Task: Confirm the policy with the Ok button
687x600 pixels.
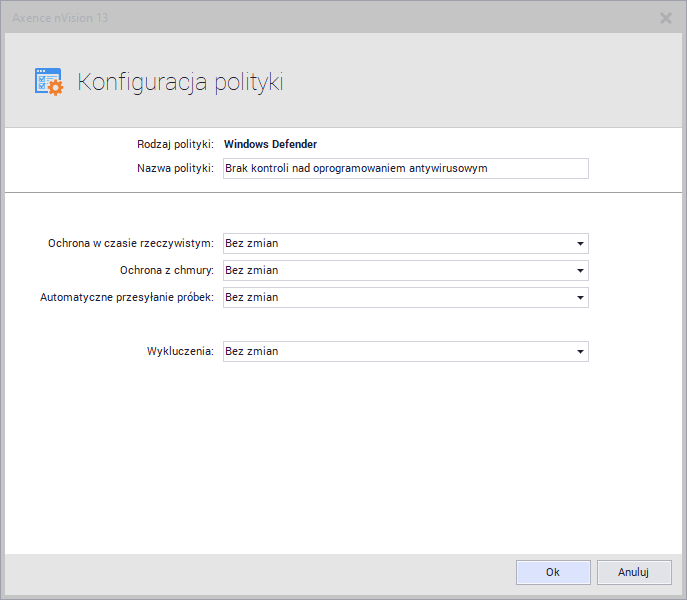Action: click(552, 572)
